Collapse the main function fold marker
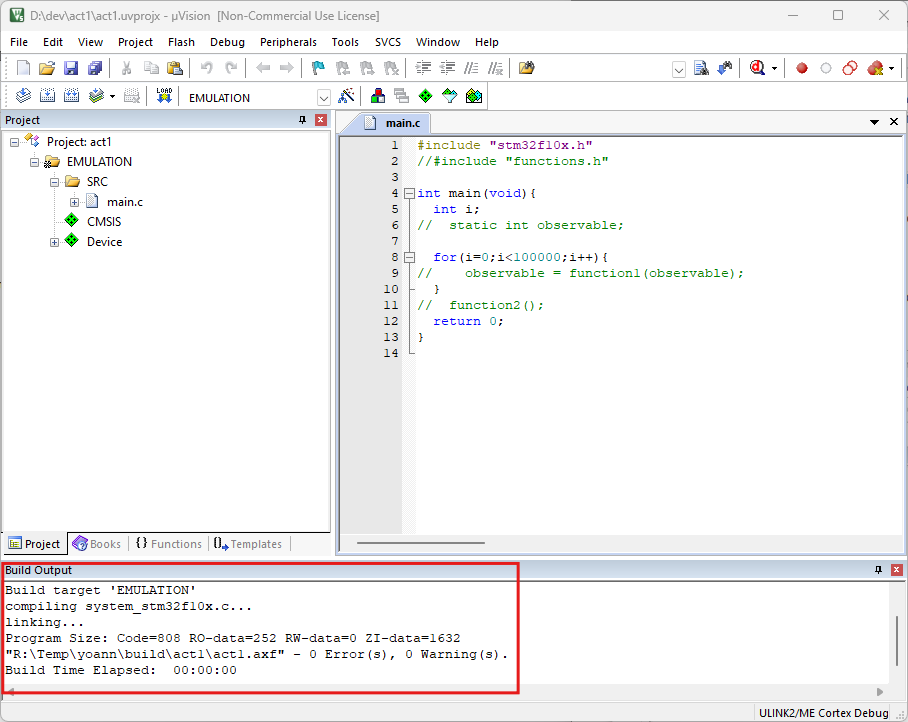 coord(409,193)
